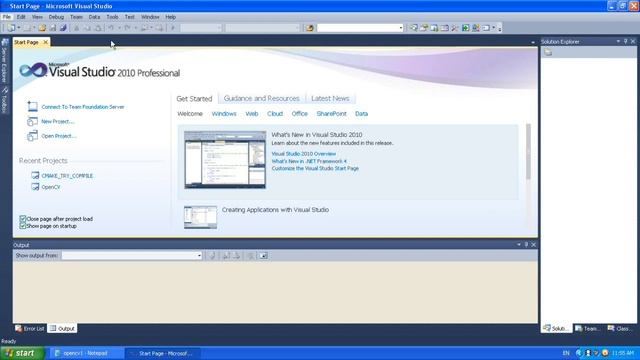
Task: Click Customize the Visual Studio Start Page
Action: (x=315, y=168)
